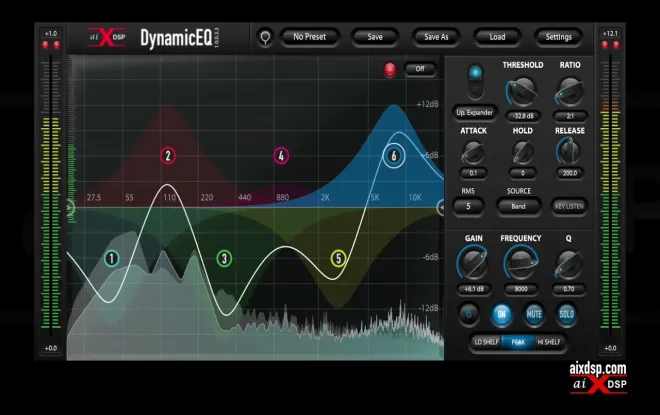The height and width of the screenshot is (415, 660).
Task: Click the left edge handle on graph
Action: click(x=70, y=208)
